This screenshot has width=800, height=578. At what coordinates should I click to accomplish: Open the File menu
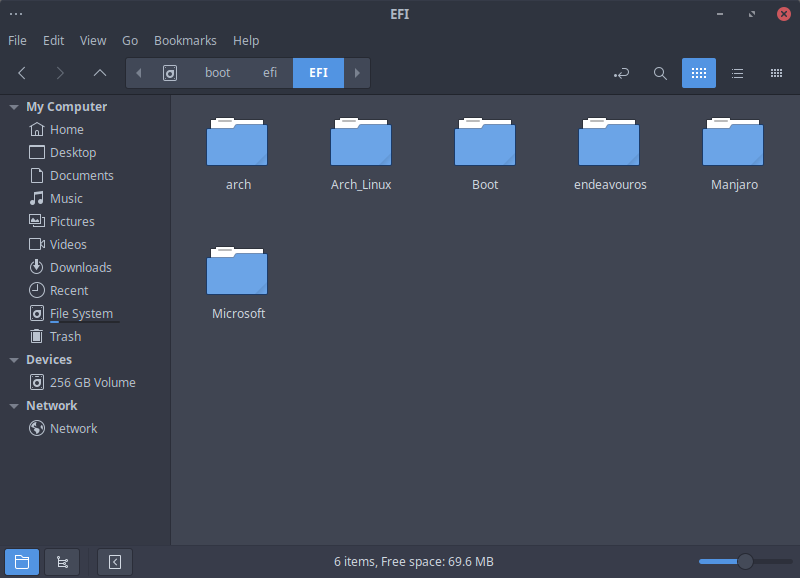click(17, 40)
